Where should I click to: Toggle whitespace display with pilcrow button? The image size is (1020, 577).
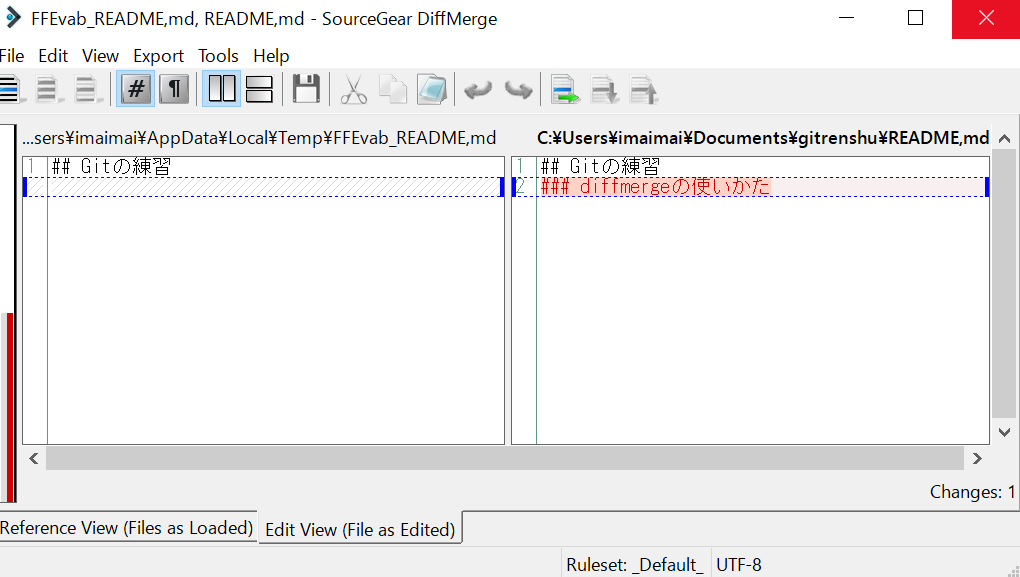(x=174, y=89)
